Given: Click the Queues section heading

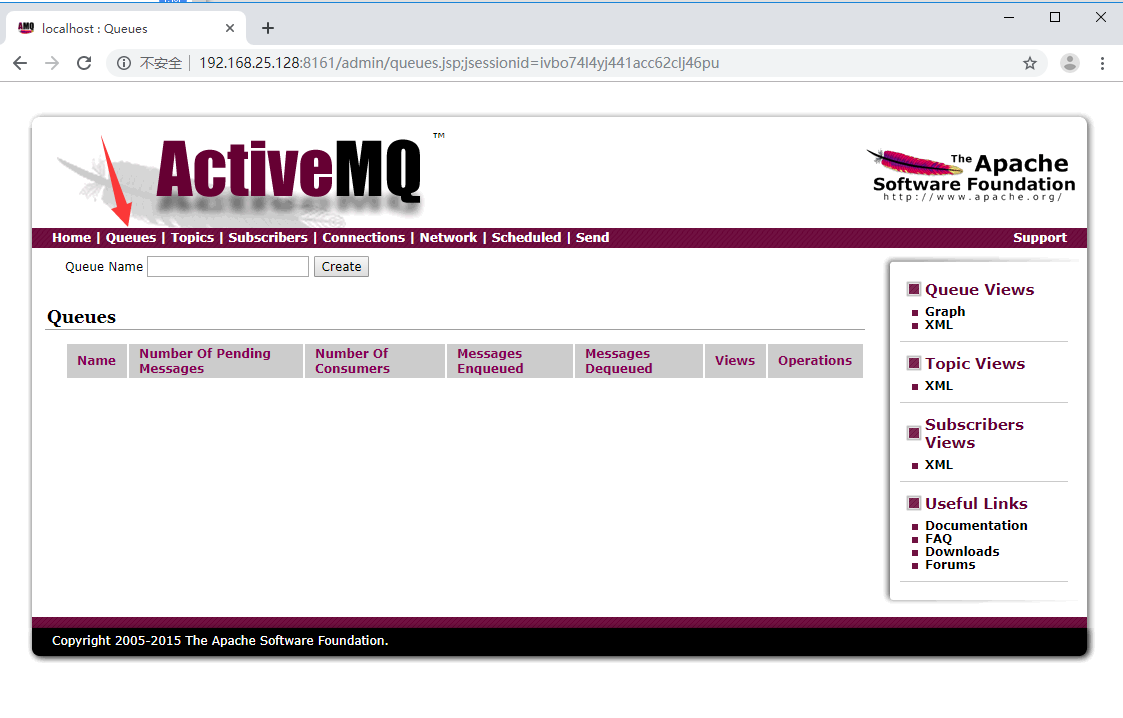Looking at the screenshot, I should pyautogui.click(x=81, y=317).
